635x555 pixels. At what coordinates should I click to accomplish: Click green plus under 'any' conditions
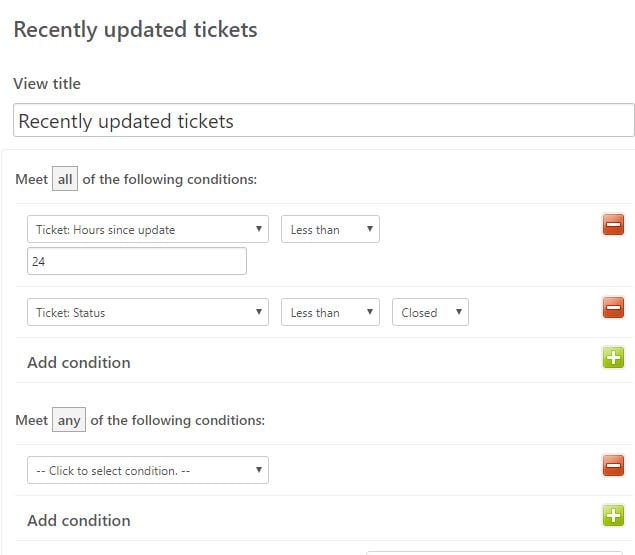click(613, 515)
